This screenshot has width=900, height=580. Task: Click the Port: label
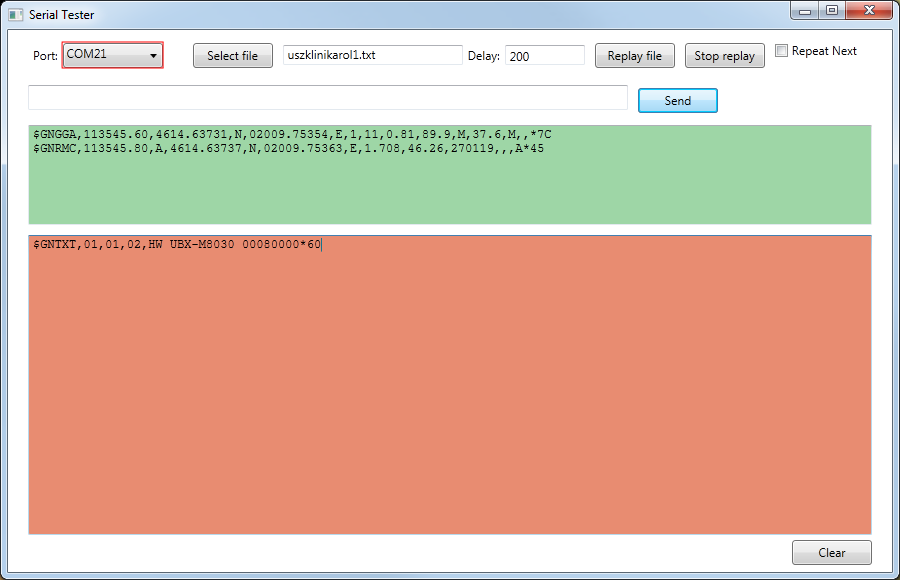[45, 56]
